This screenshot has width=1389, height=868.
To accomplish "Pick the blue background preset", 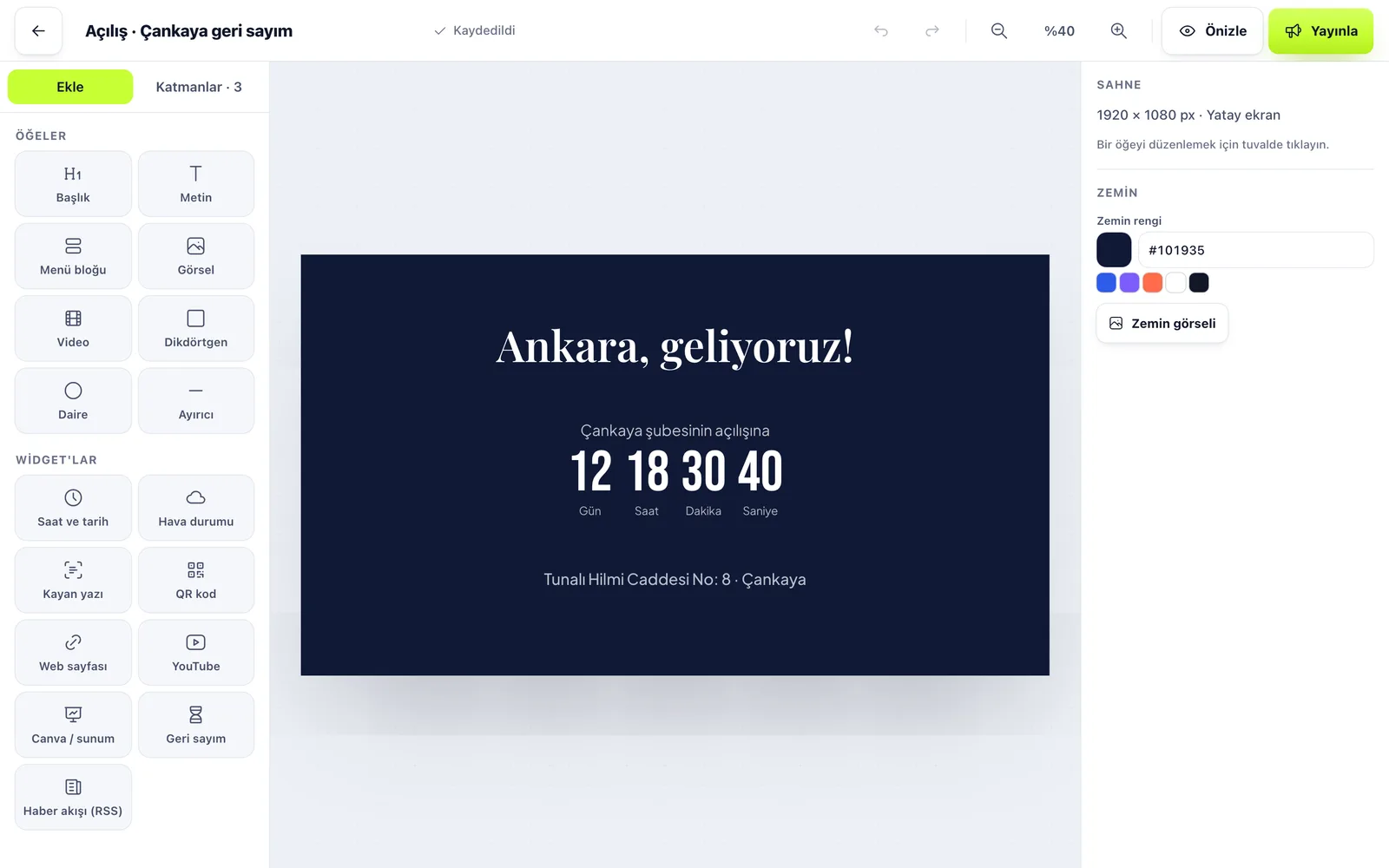I will tap(1106, 282).
